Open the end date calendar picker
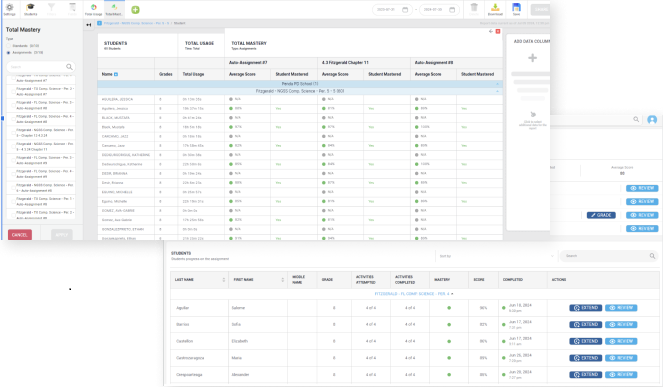The image size is (663, 387). 452,10
